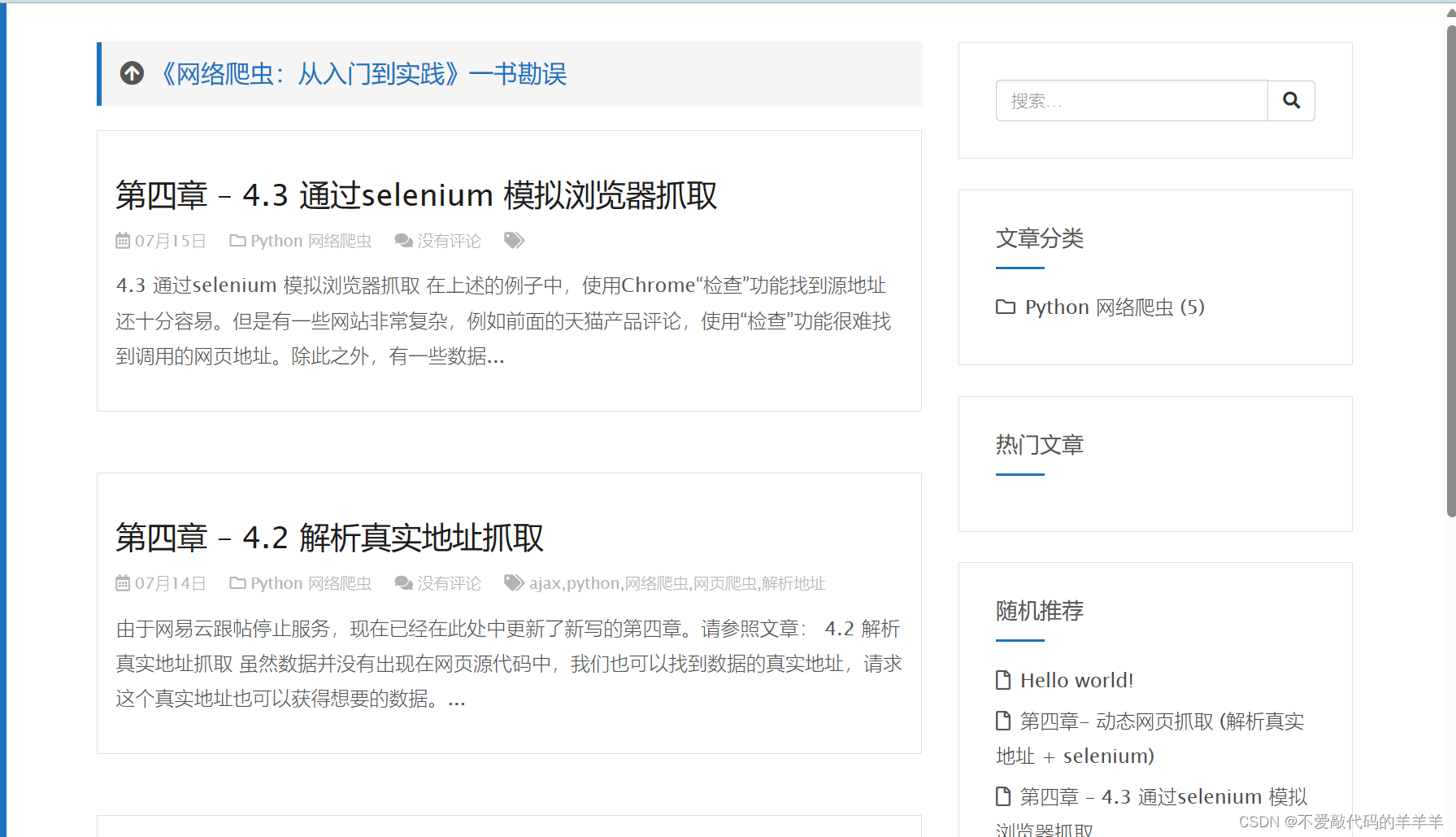Click the search magnifier icon
This screenshot has height=837, width=1456.
click(x=1291, y=100)
